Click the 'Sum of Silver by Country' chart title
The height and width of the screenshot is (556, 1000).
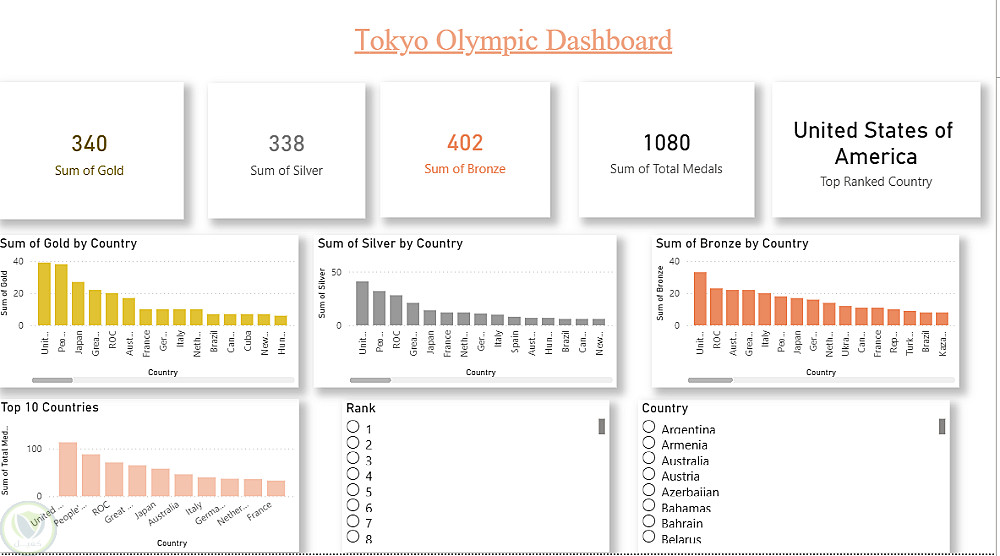coord(390,244)
